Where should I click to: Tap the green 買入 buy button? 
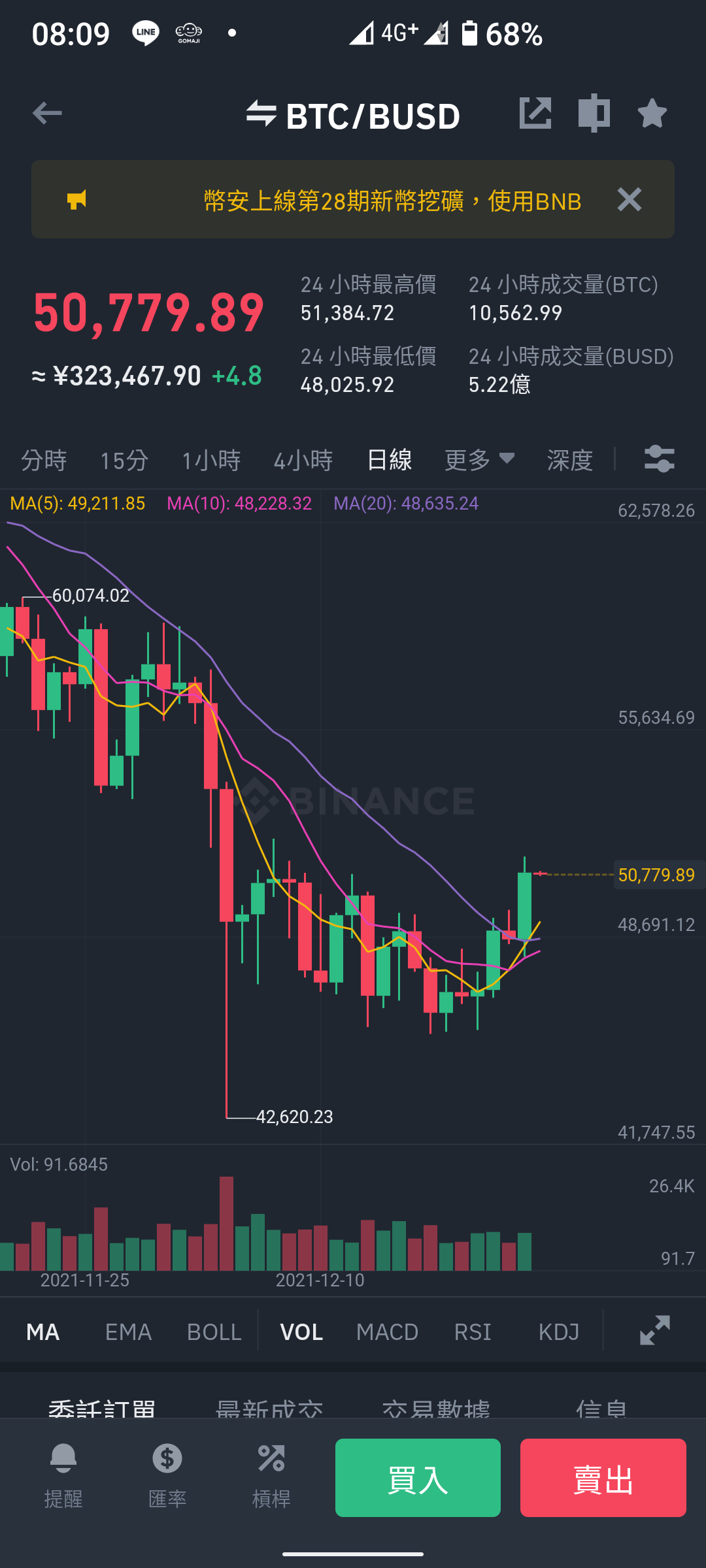[x=418, y=1478]
